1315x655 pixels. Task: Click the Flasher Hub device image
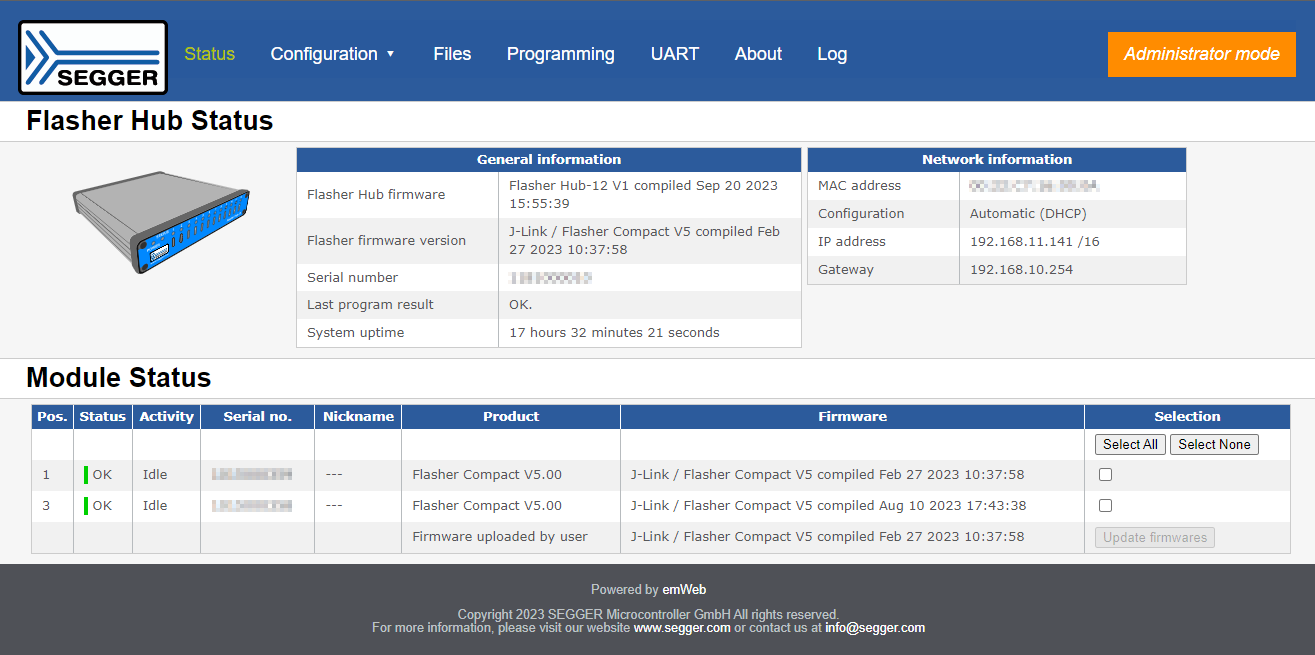pyautogui.click(x=161, y=222)
